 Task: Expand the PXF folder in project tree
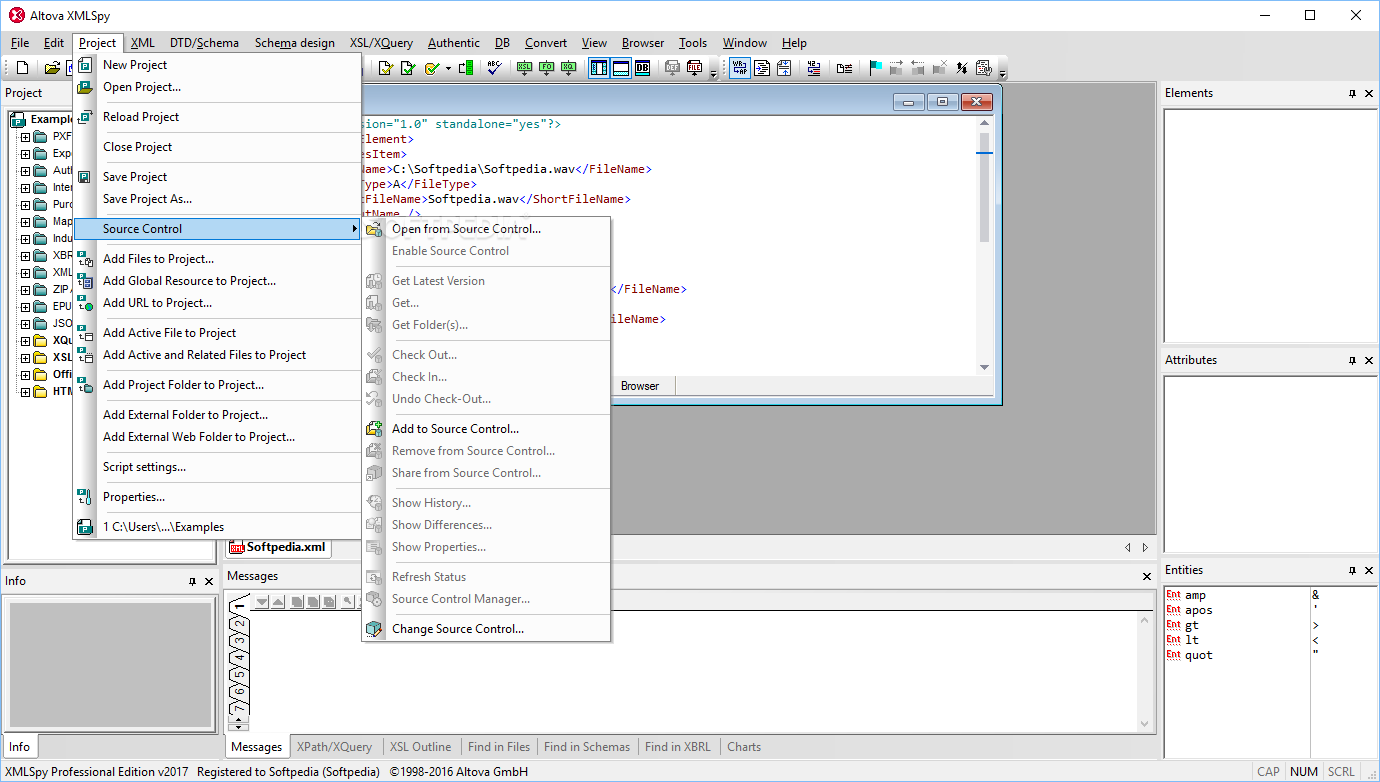pyautogui.click(x=26, y=137)
